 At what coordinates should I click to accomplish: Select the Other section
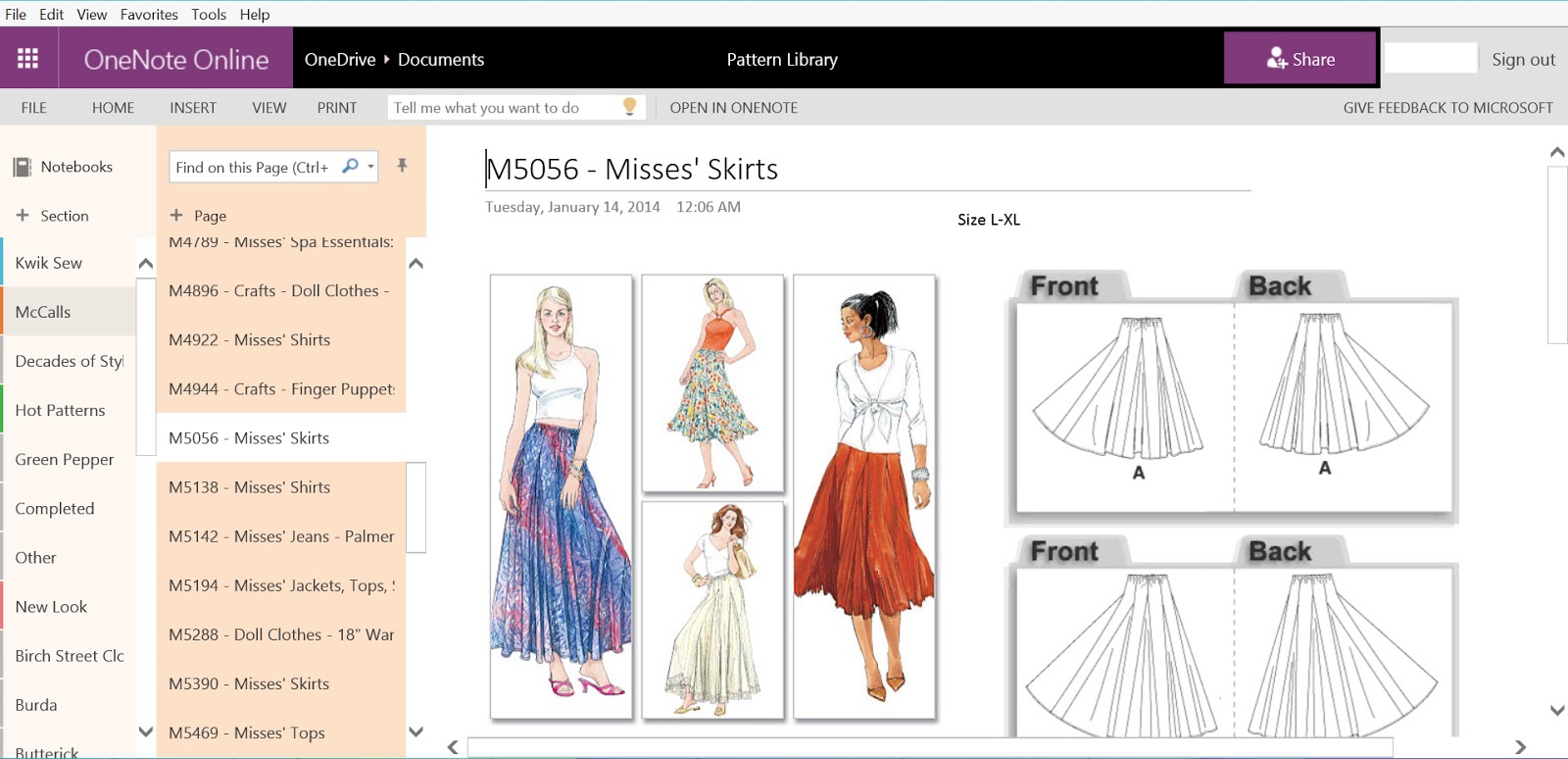[69, 557]
